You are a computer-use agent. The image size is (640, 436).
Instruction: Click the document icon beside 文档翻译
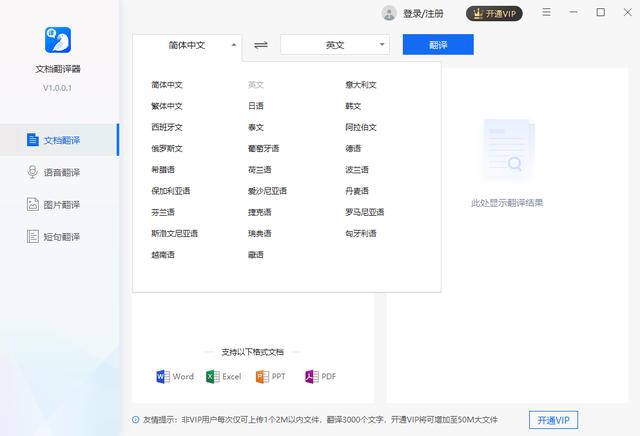coord(33,140)
